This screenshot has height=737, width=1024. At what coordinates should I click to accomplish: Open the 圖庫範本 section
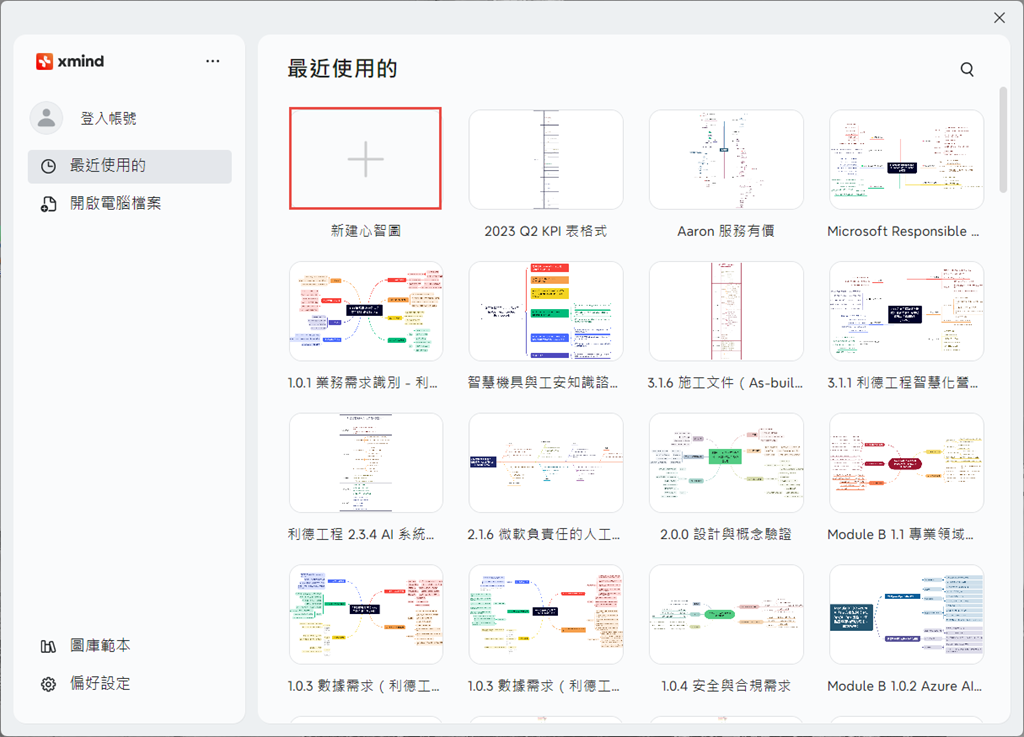tap(100, 646)
